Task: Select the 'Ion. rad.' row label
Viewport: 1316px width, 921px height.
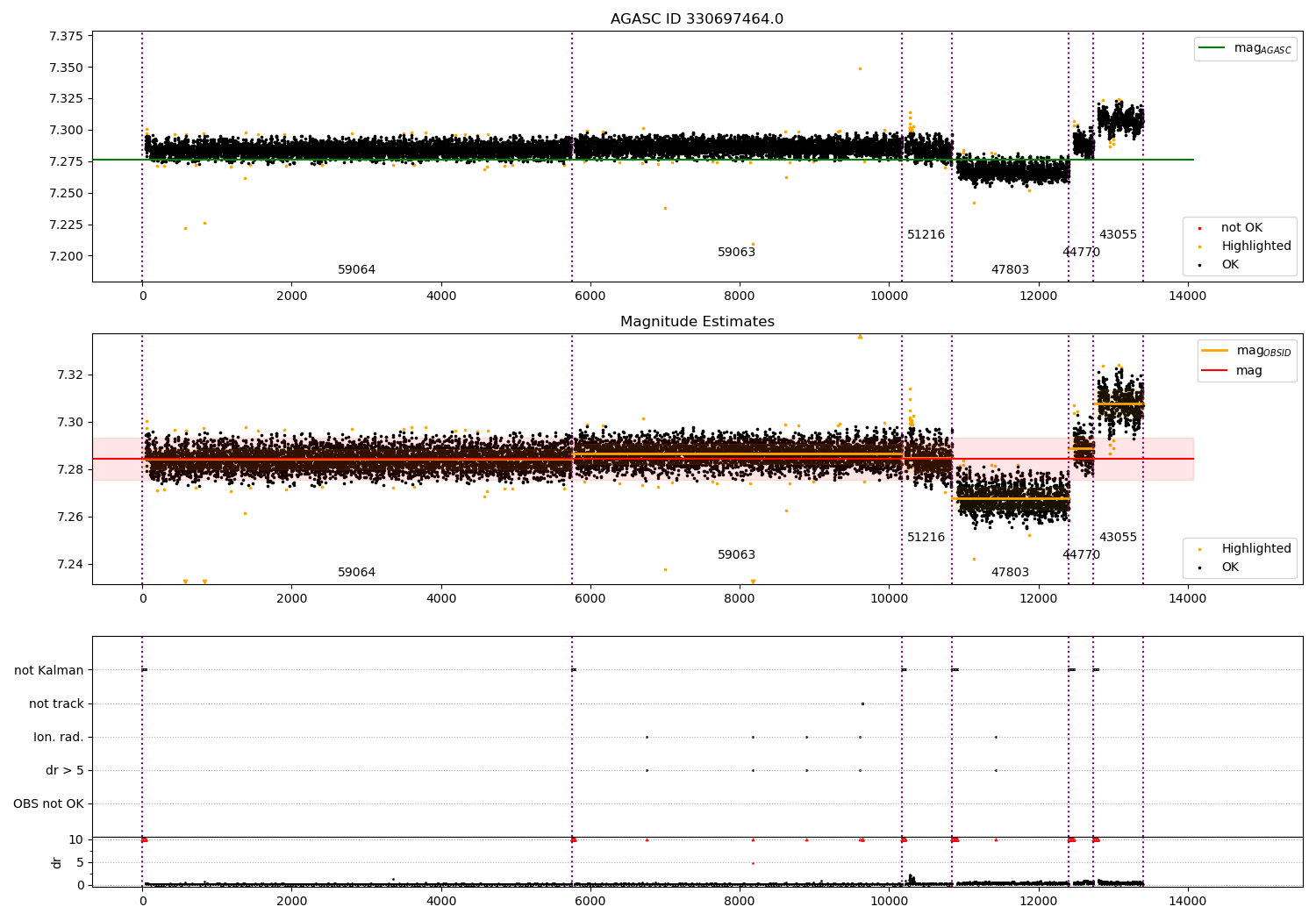Action: [59, 737]
